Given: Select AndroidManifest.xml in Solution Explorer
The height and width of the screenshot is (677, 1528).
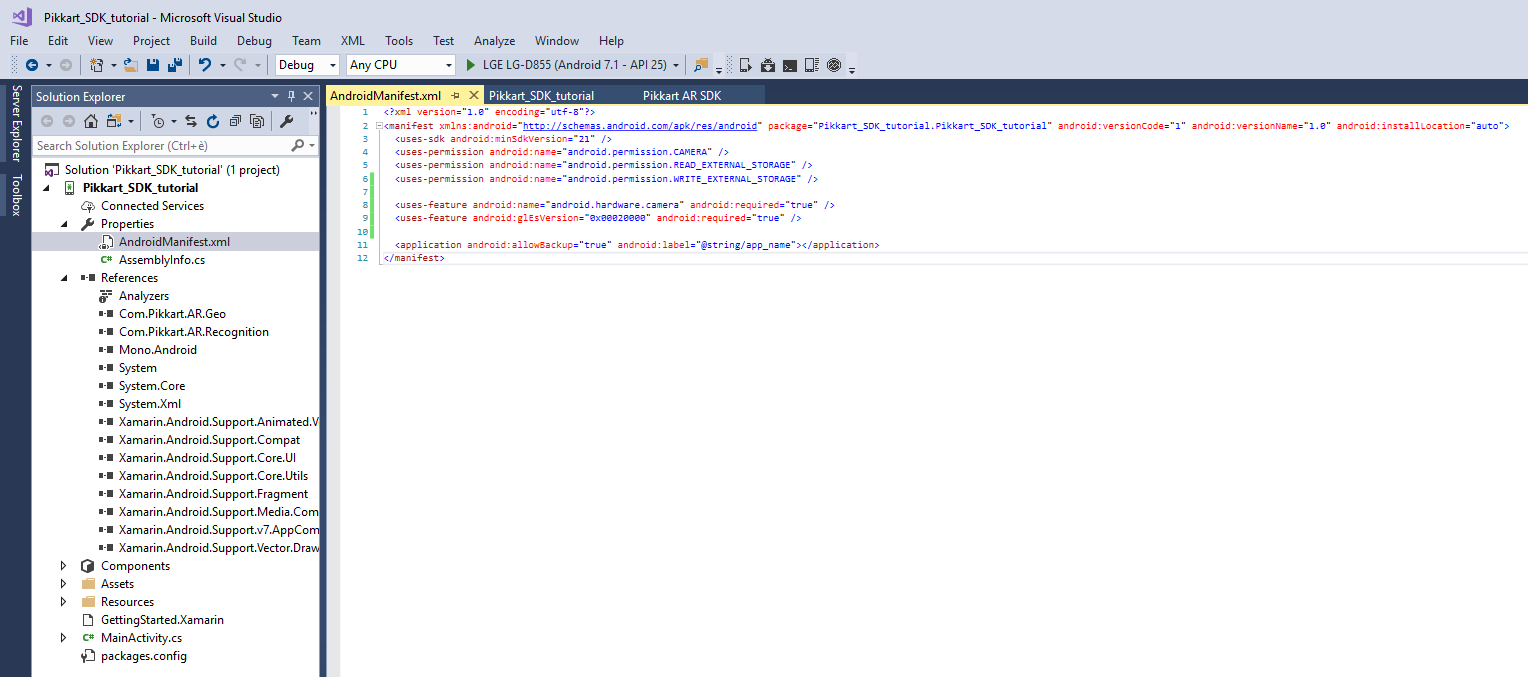Looking at the screenshot, I should tap(175, 242).
